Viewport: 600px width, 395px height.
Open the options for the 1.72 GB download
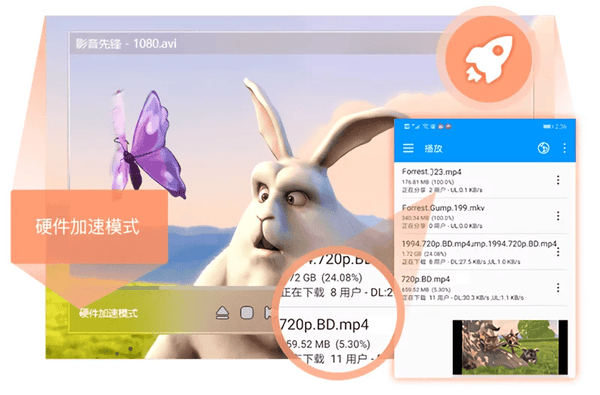pyautogui.click(x=558, y=251)
